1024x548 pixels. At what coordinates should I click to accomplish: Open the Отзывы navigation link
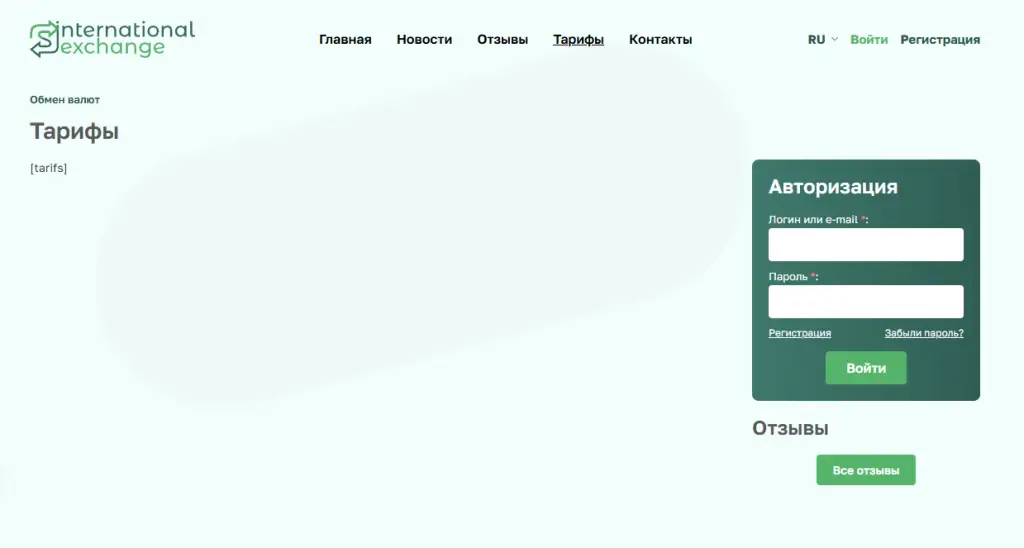(502, 40)
